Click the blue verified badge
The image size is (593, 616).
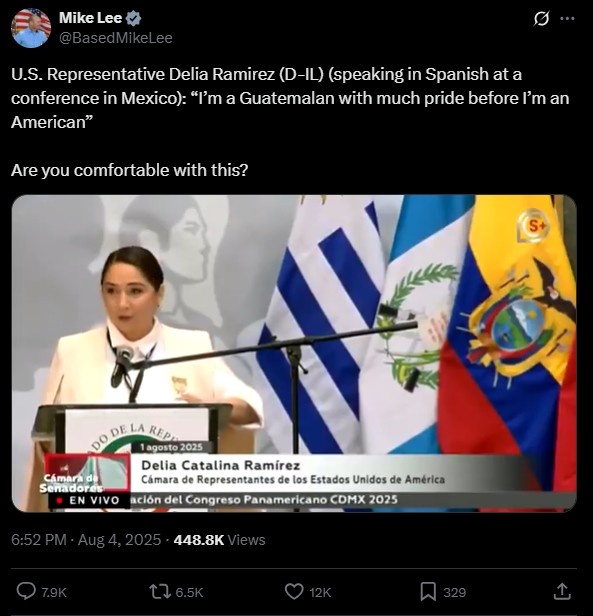pos(133,18)
